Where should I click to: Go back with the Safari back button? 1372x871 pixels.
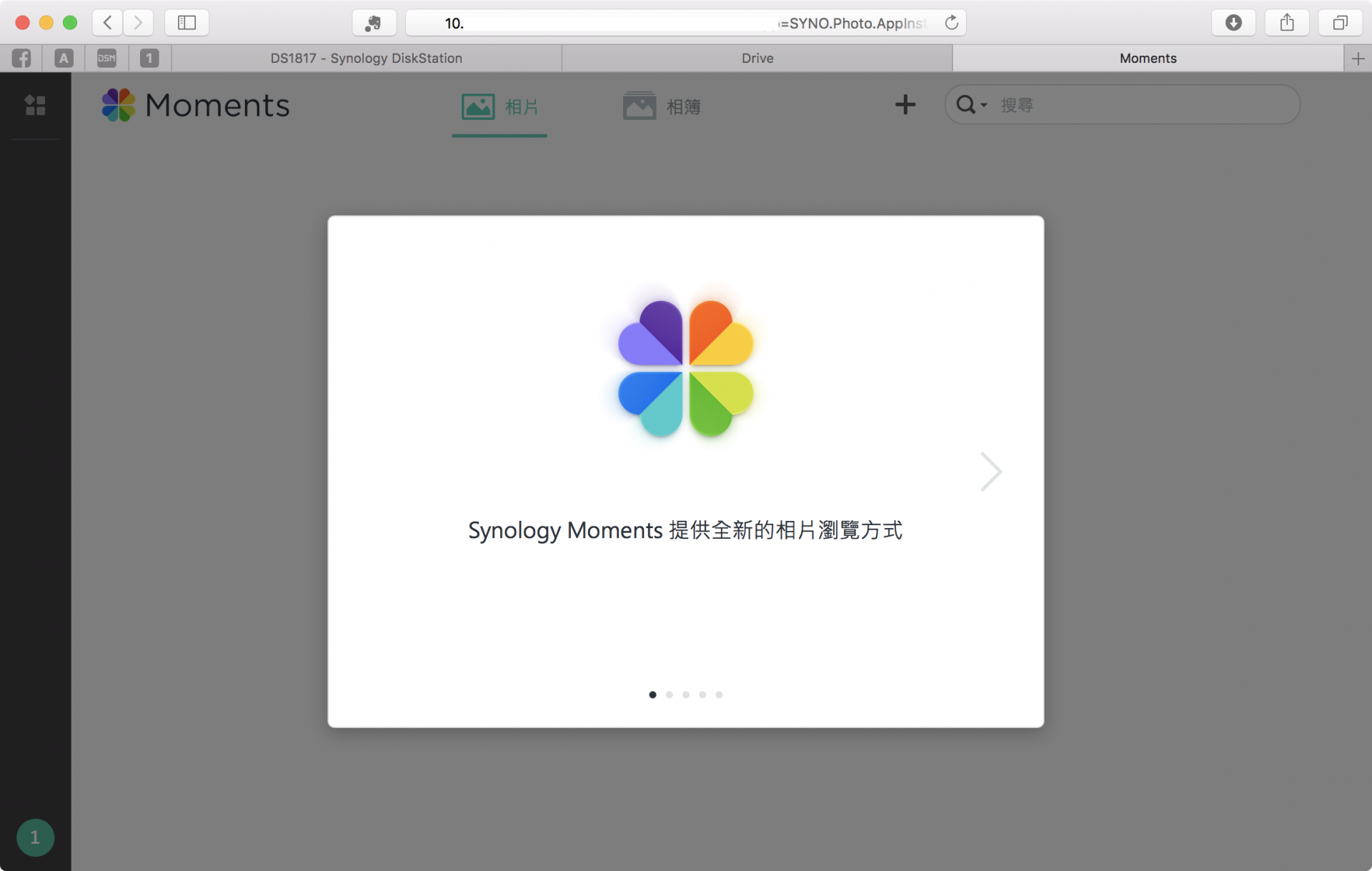(108, 23)
